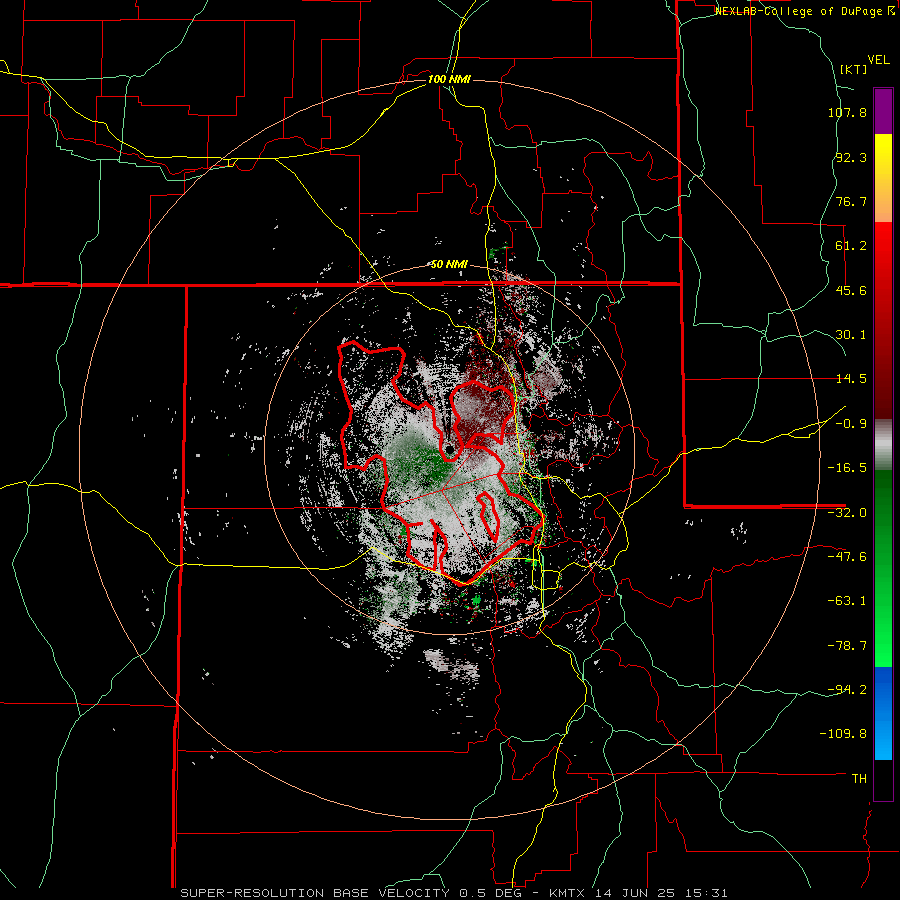Pick the yellow-orange segment of the velocity color bar
The image size is (900, 900).
[883, 178]
